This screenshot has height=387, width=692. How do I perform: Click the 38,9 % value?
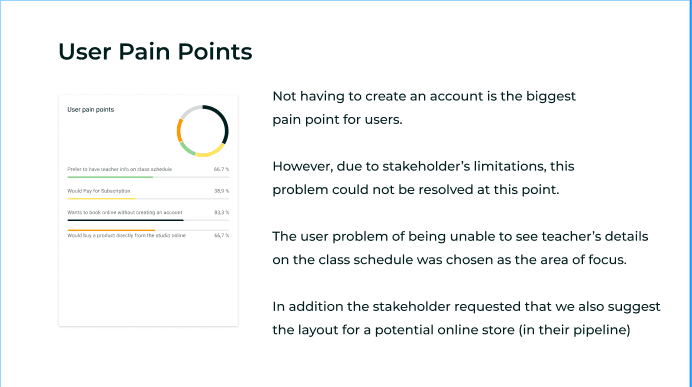pyautogui.click(x=222, y=191)
